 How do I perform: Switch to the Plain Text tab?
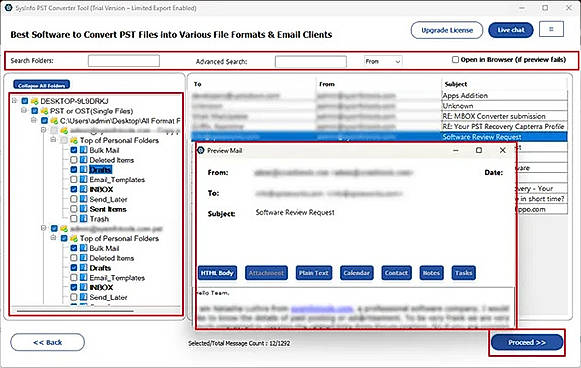coord(313,273)
